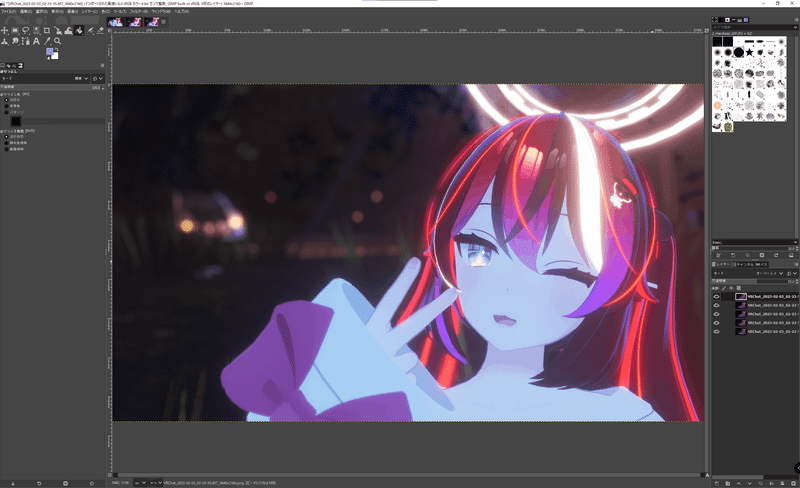Screen dimensions: 800x488
Task: Choose 選択範囲 fill whole selection radio
Action: pos(6,137)
